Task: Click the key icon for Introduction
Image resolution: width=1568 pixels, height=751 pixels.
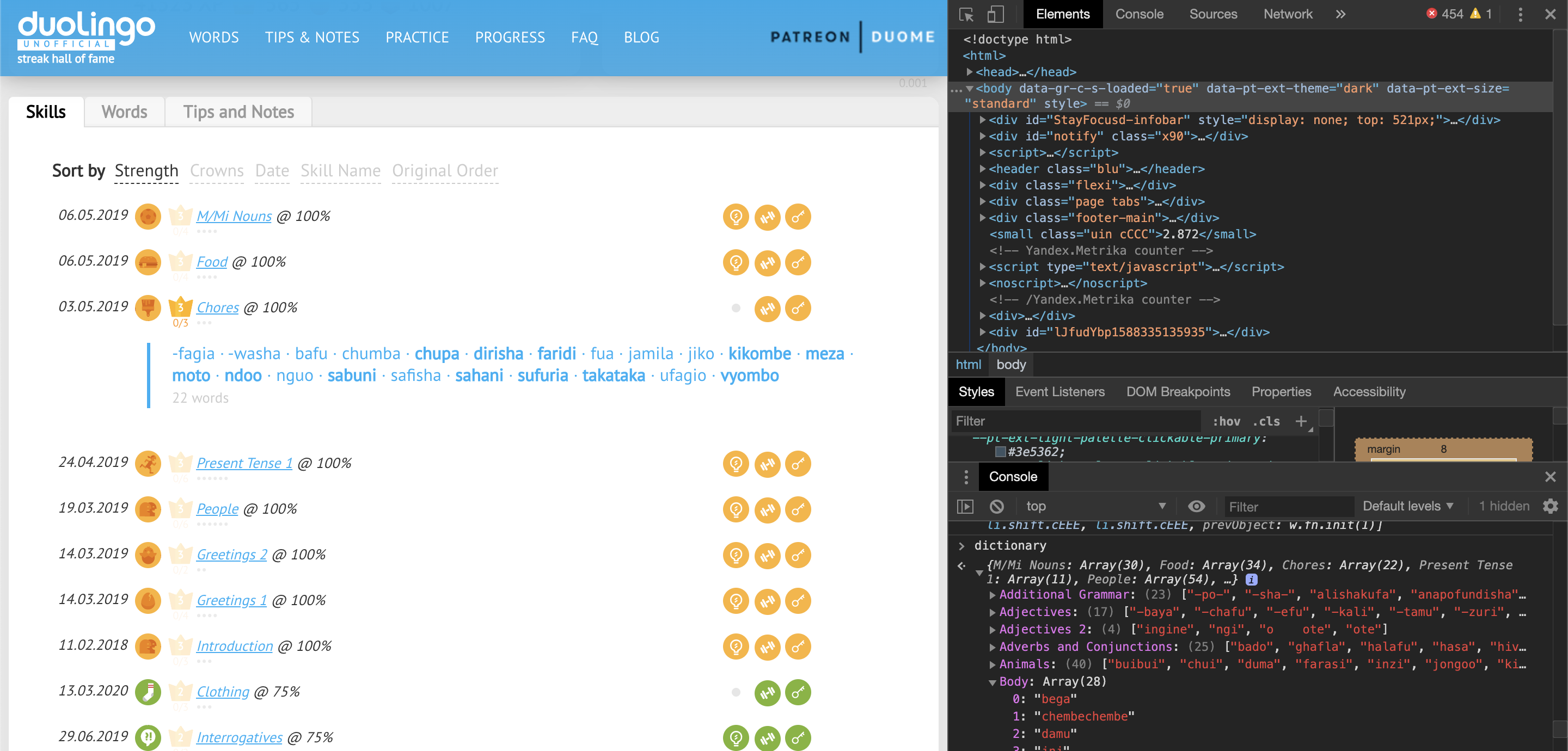Action: (x=798, y=647)
